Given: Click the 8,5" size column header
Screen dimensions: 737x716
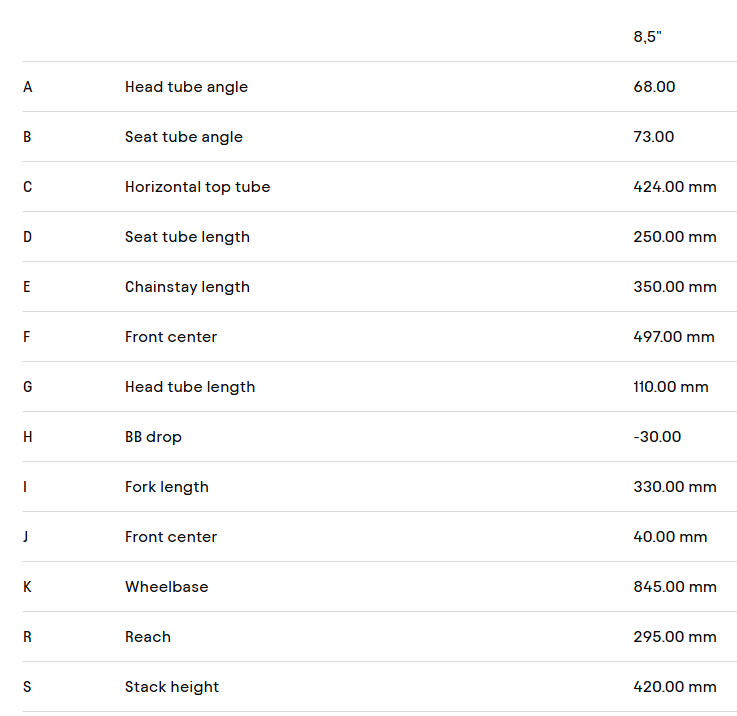Looking at the screenshot, I should click(647, 37).
